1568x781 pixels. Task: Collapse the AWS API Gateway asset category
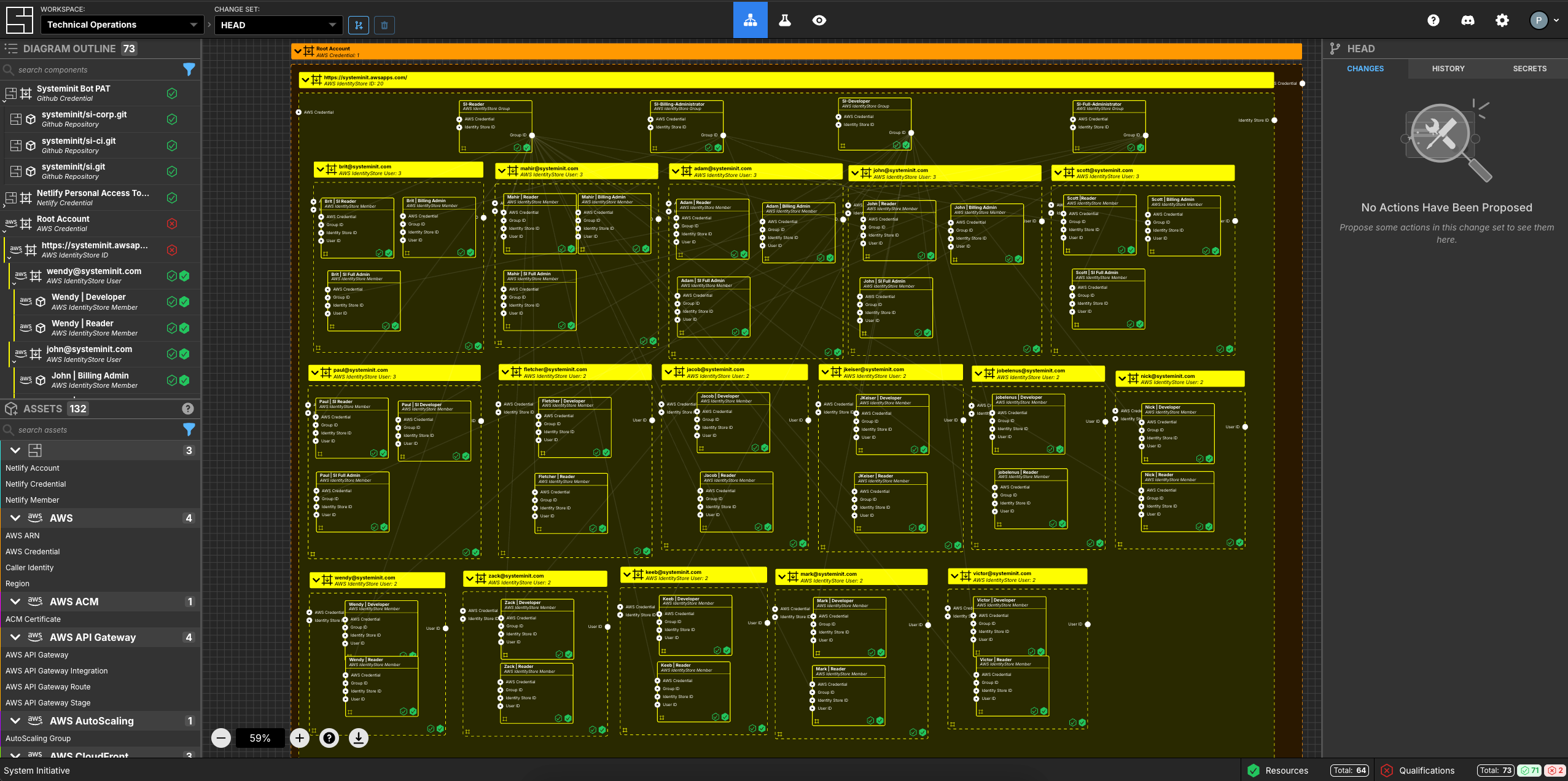(x=15, y=637)
